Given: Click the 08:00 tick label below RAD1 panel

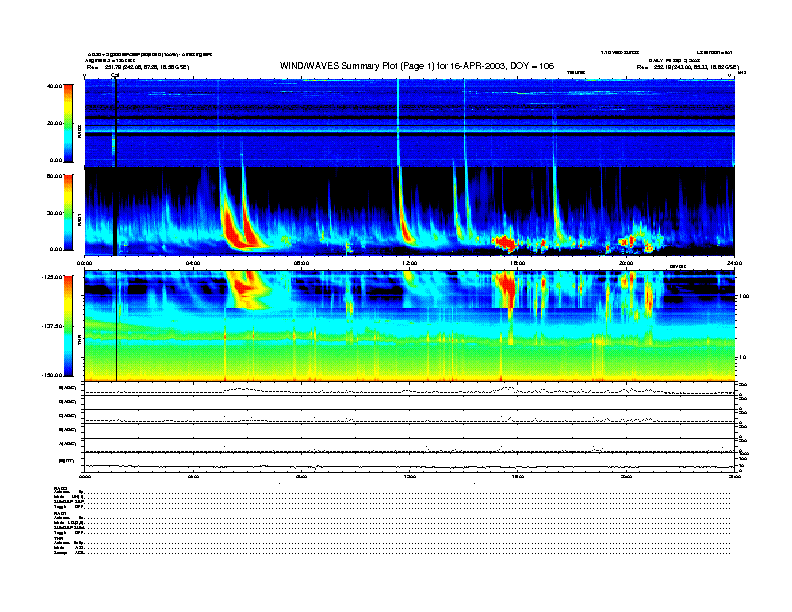Looking at the screenshot, I should pyautogui.click(x=301, y=263).
